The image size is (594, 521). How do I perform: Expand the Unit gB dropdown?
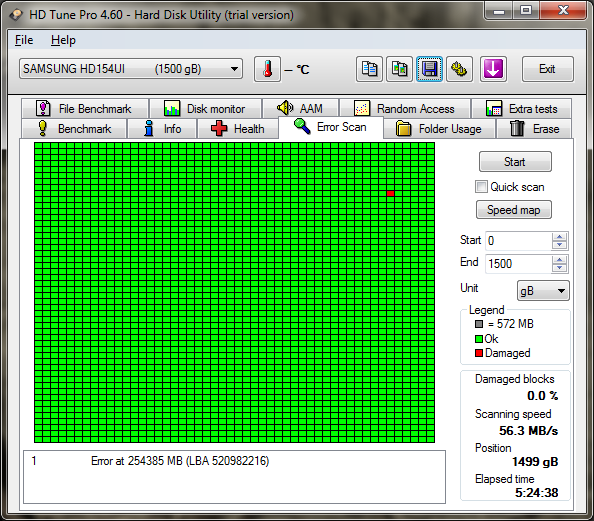(x=543, y=291)
